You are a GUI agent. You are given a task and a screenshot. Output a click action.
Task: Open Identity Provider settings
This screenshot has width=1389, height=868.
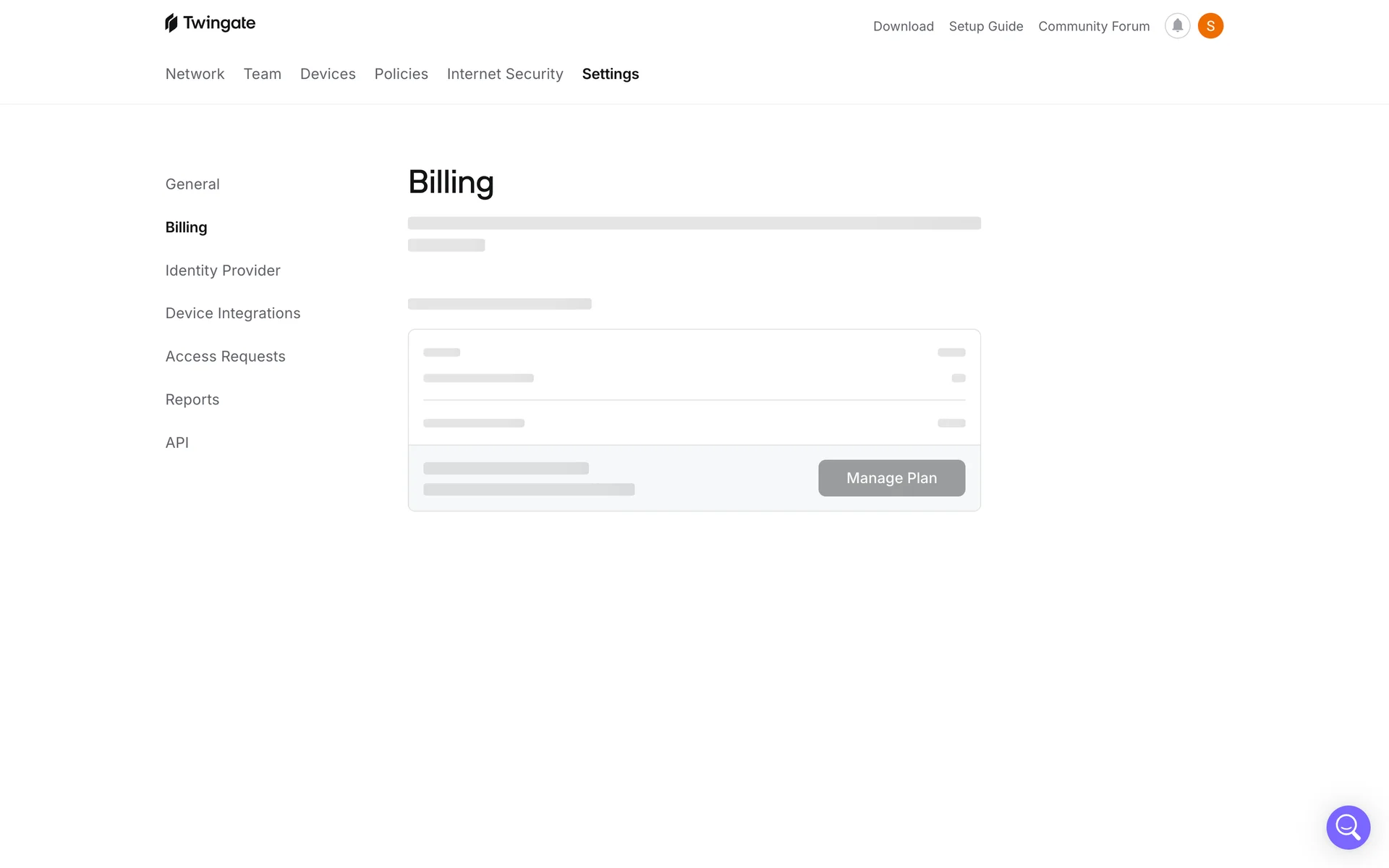[x=223, y=270]
